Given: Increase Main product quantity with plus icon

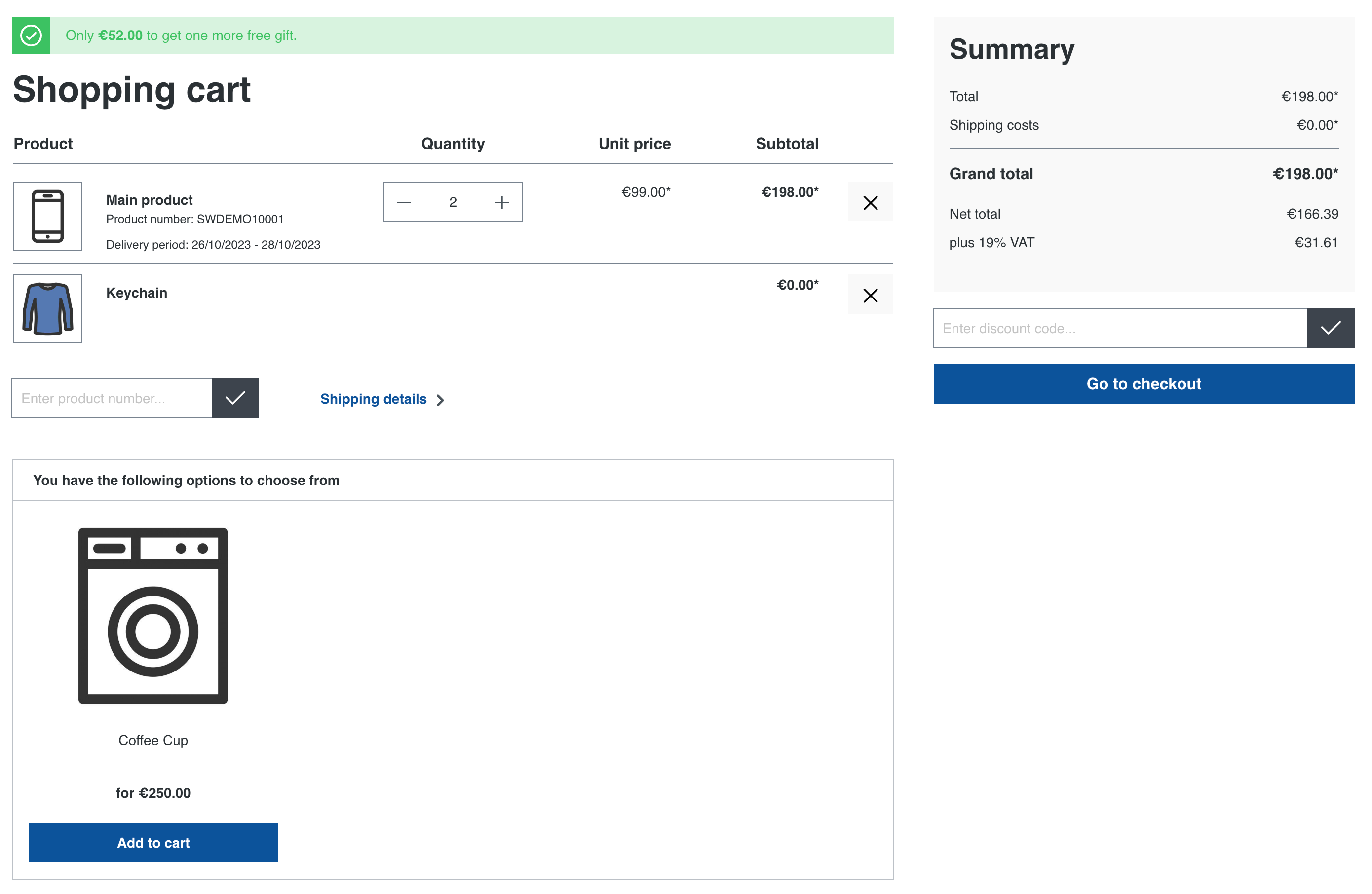Looking at the screenshot, I should (502, 202).
